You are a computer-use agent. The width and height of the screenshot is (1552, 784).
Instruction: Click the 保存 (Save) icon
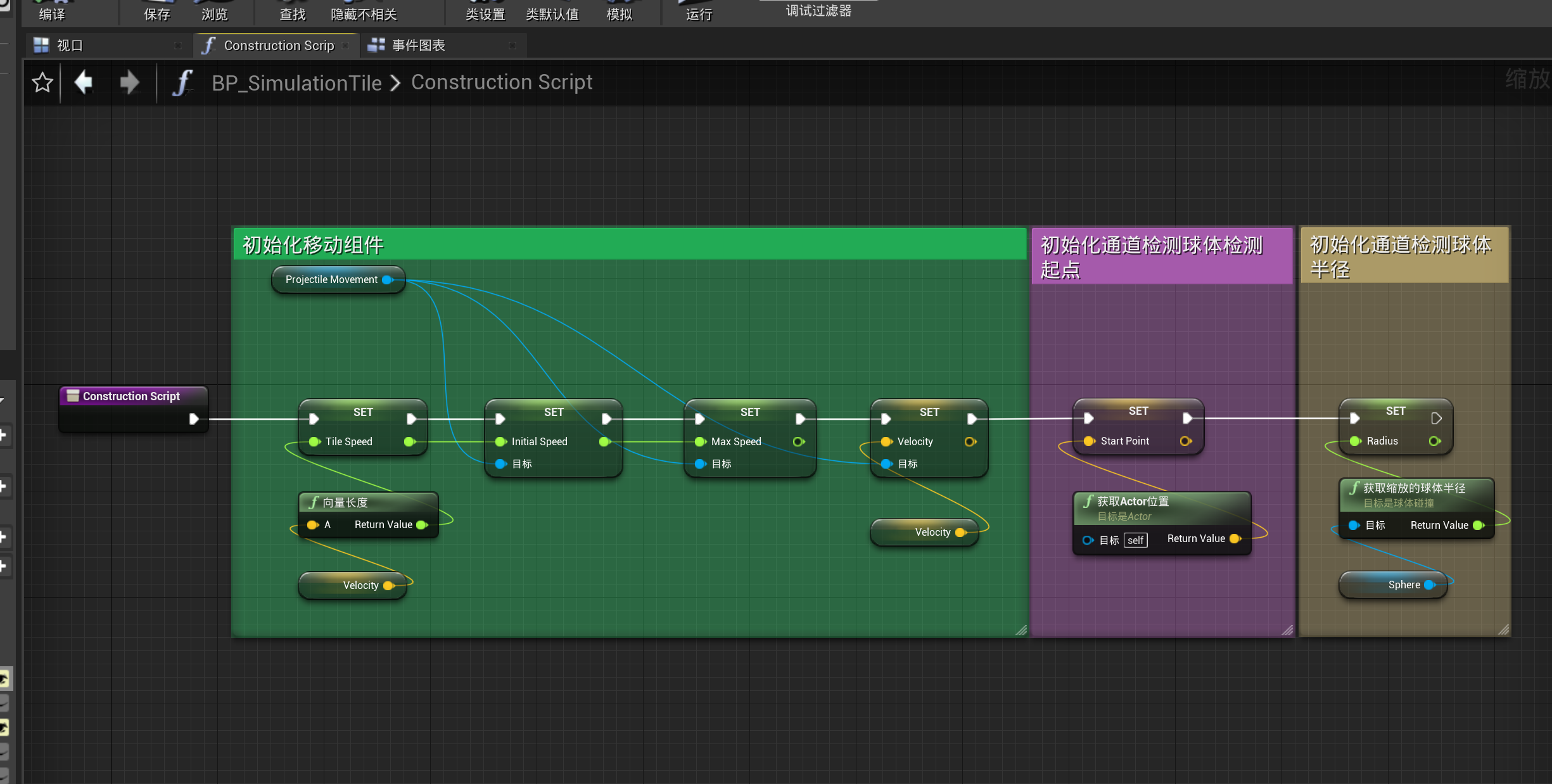(157, 9)
